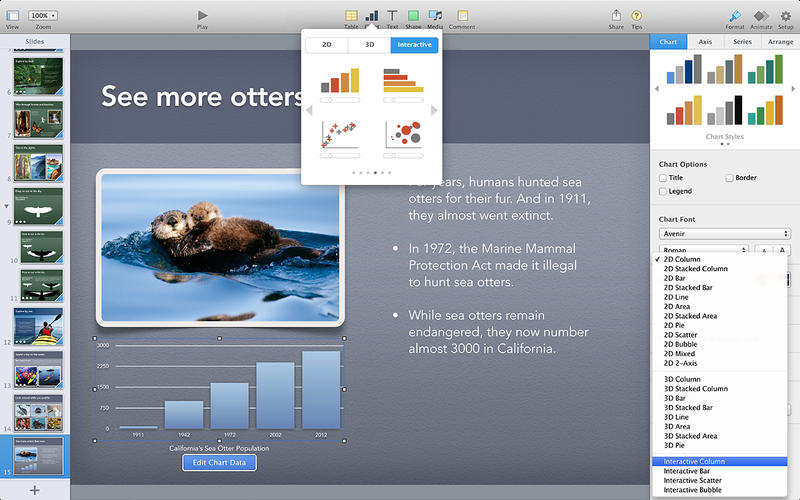Select slide 9 eagle thumbnail
This screenshot has height=500, width=800.
38,207
